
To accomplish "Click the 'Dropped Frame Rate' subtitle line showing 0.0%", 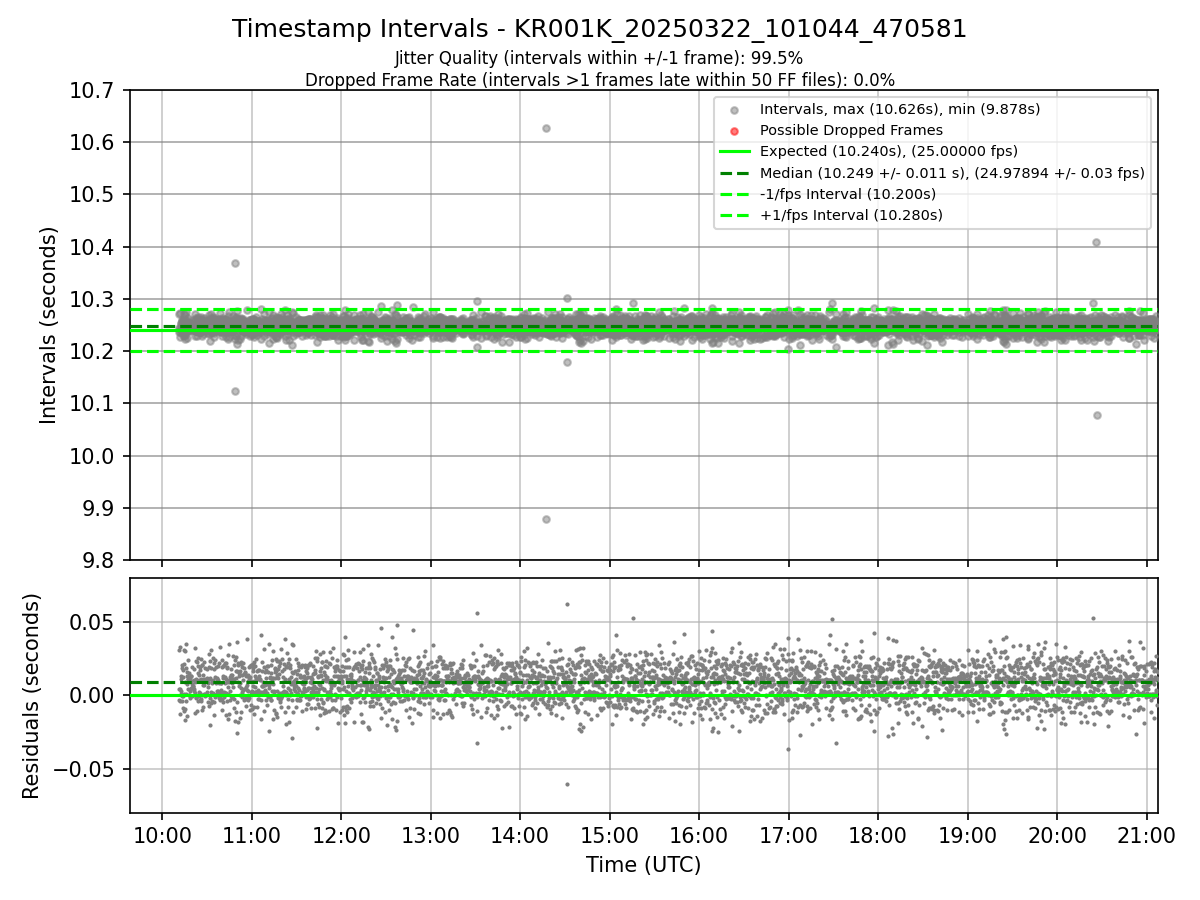I will (599, 80).
